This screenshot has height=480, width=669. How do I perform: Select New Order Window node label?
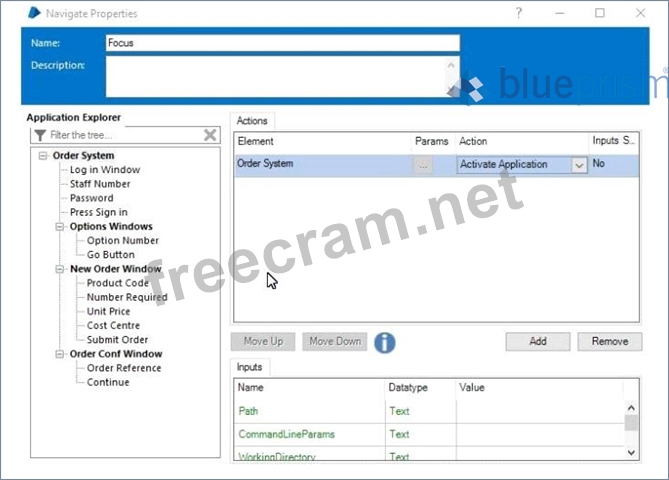pos(116,269)
